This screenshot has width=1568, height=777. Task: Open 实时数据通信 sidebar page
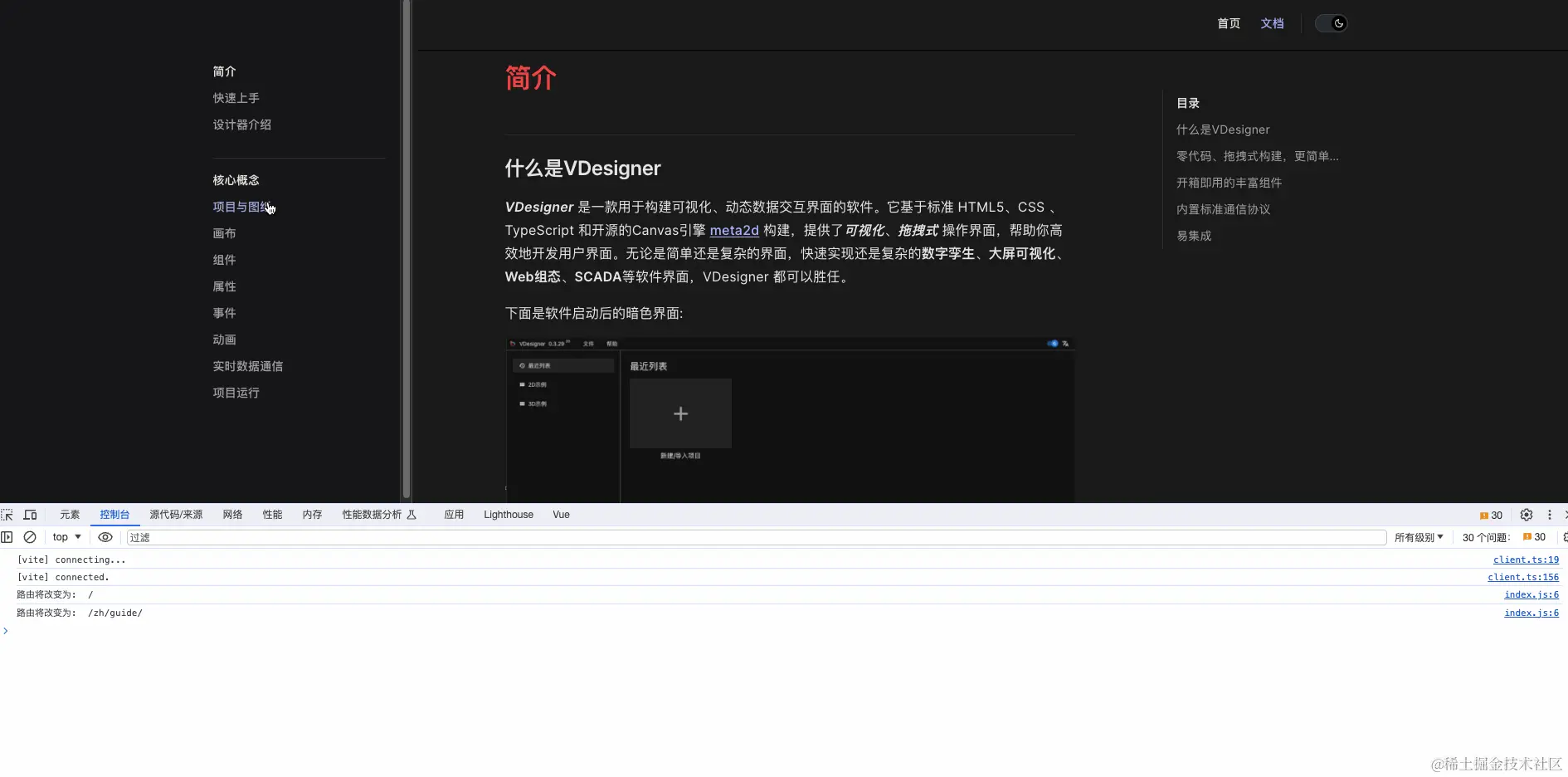pos(247,366)
